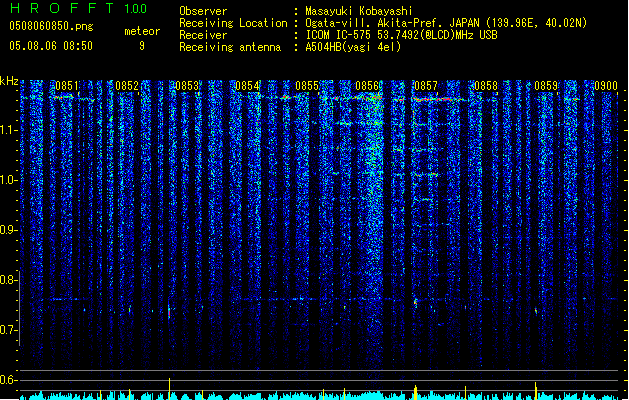Click the 0857 time marker
The height and width of the screenshot is (400, 629).
pos(426,85)
